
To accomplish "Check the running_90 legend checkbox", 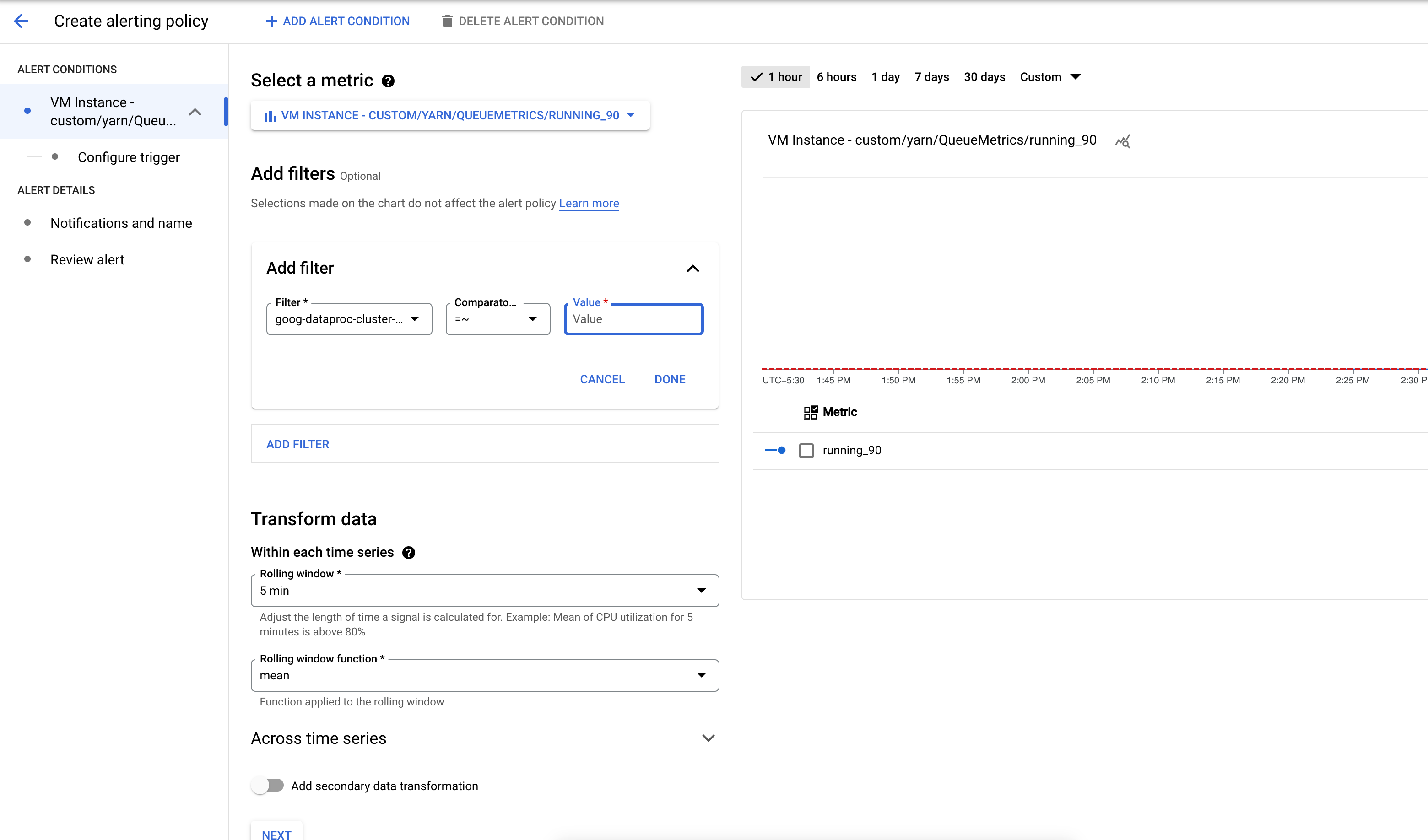I will tap(806, 450).
